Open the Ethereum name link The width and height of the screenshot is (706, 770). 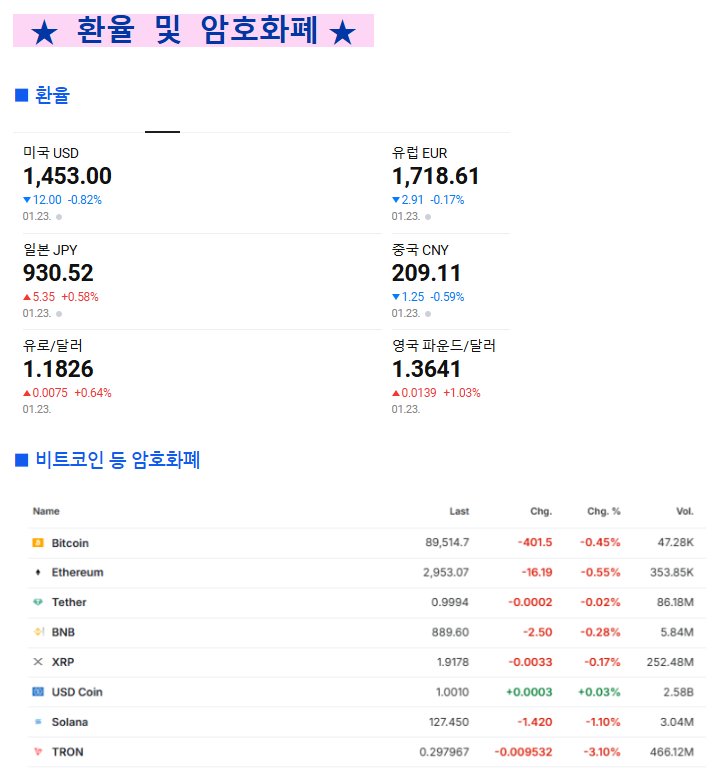tap(77, 573)
